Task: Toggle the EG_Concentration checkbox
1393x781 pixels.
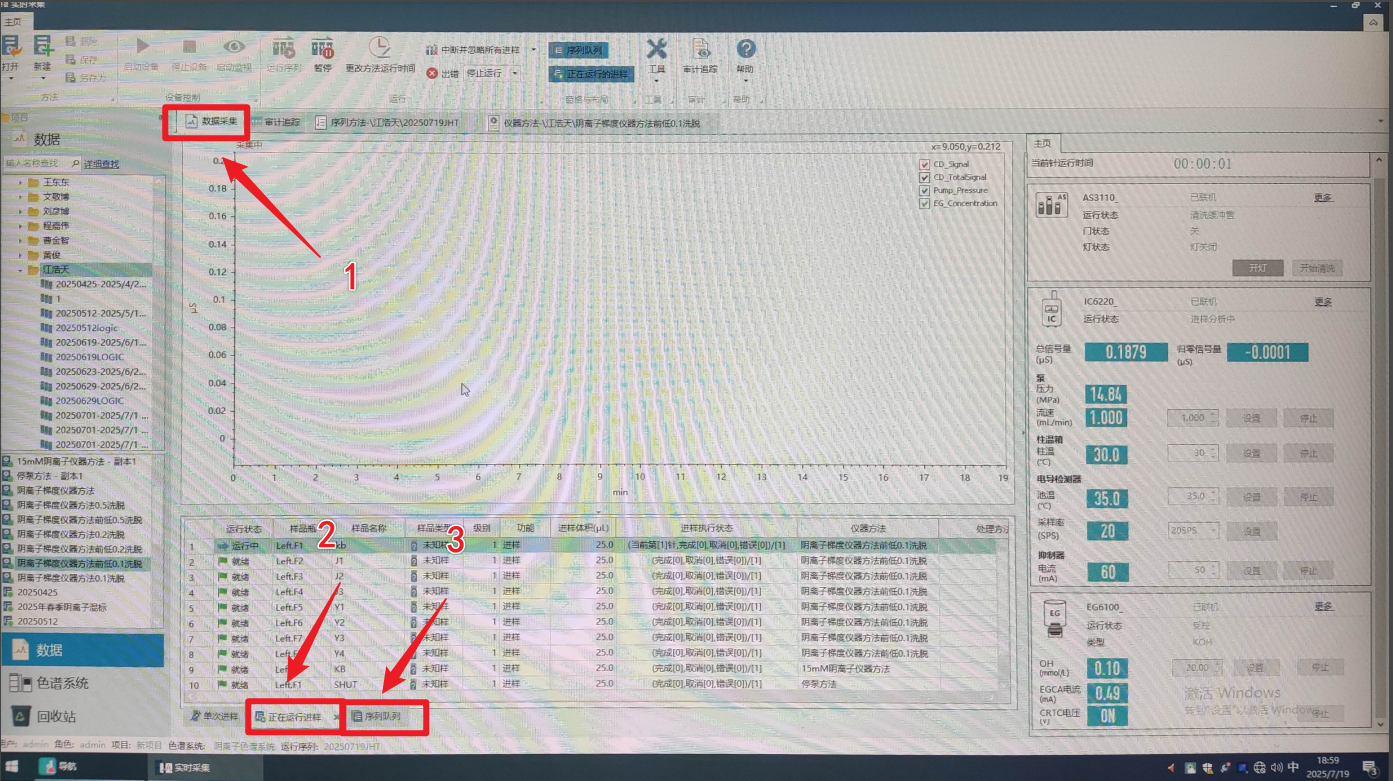Action: click(x=924, y=203)
